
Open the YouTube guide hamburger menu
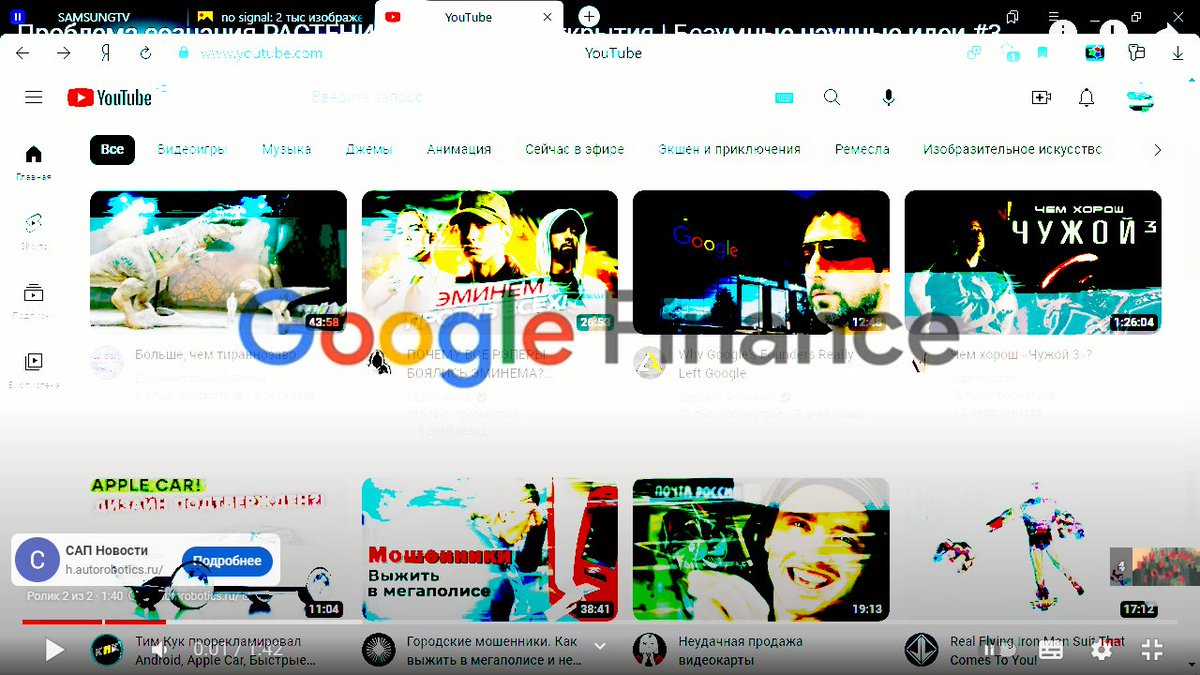(34, 97)
